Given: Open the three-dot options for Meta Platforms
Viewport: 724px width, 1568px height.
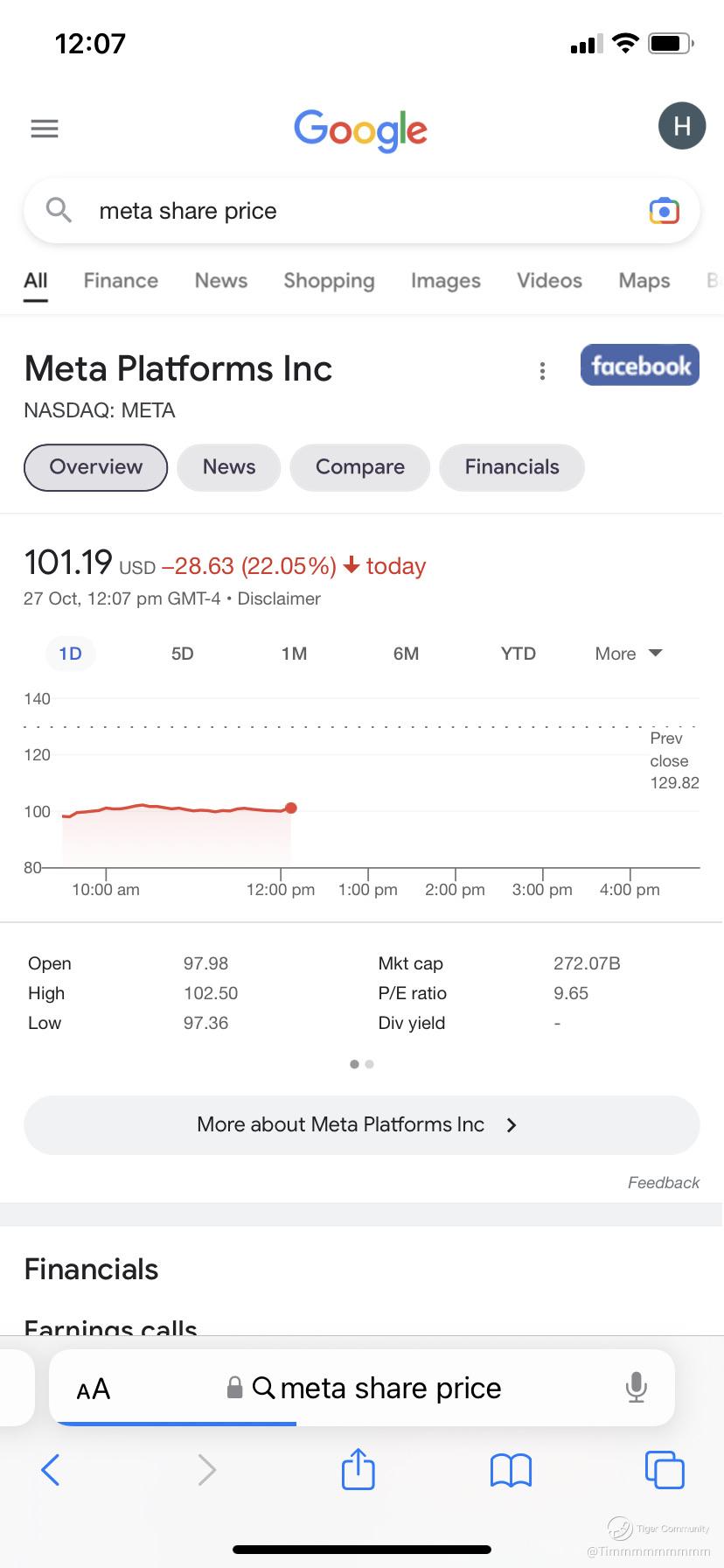Looking at the screenshot, I should [x=543, y=371].
